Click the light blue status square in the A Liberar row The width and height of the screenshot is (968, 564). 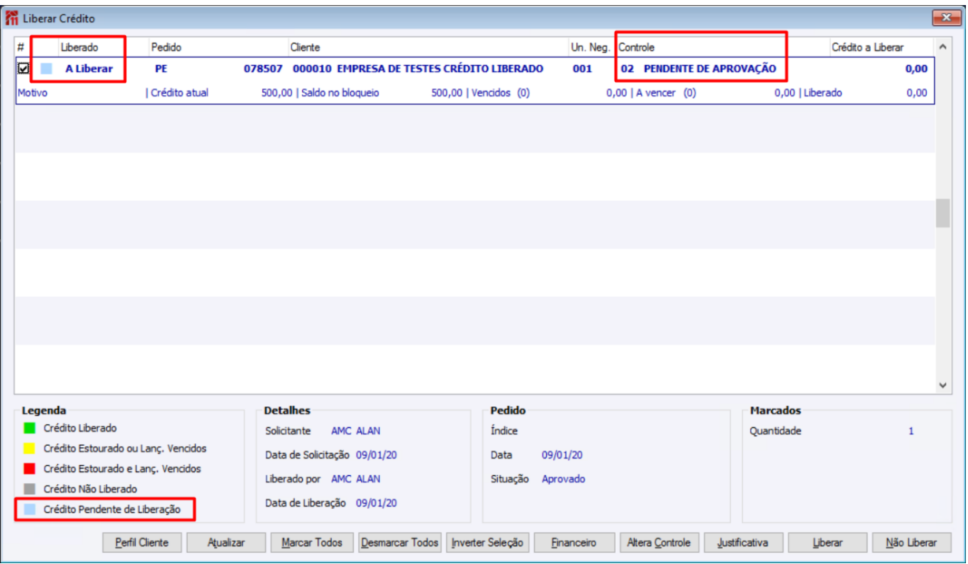click(x=46, y=68)
